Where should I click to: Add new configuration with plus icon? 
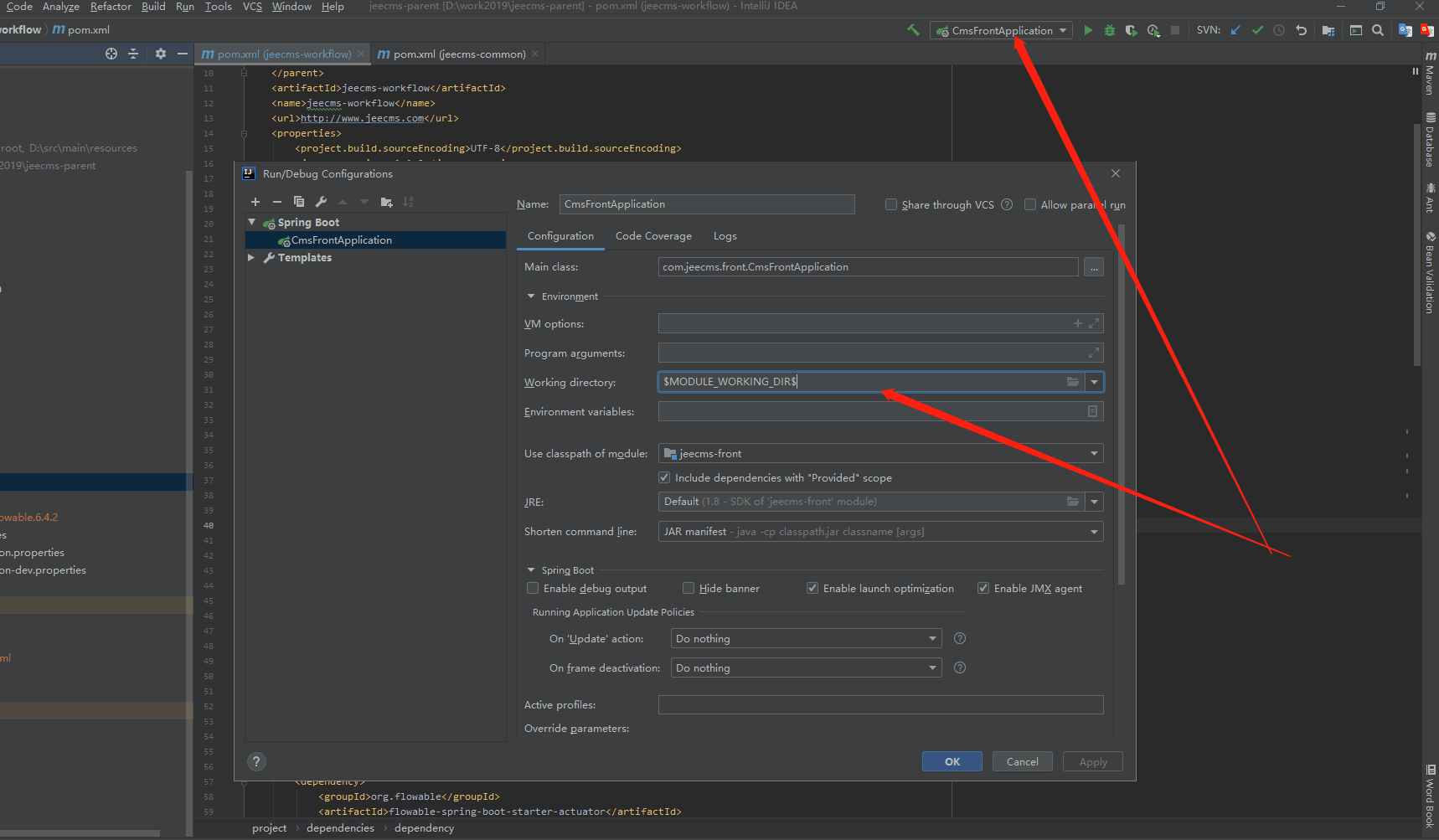tap(255, 202)
